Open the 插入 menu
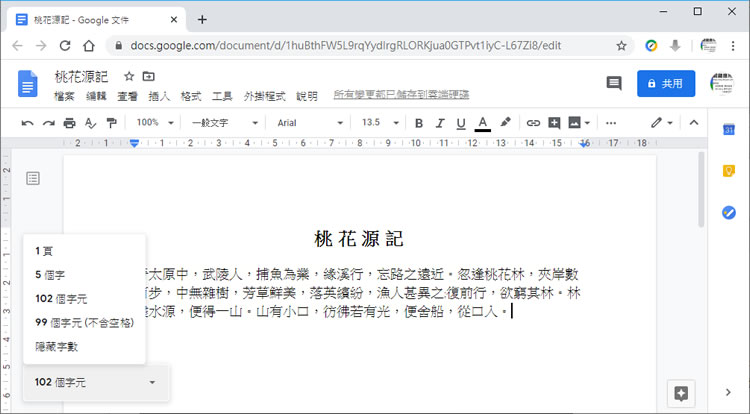The height and width of the screenshot is (414, 750). [158, 96]
